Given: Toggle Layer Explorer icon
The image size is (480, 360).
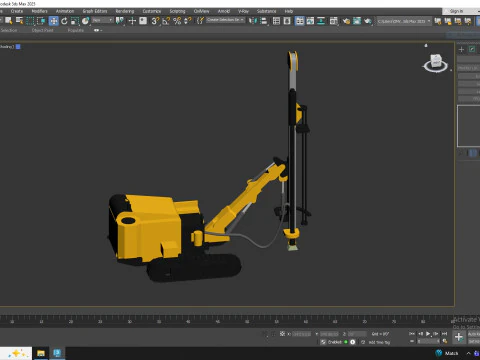Looking at the screenshot, I should [x=287, y=21].
